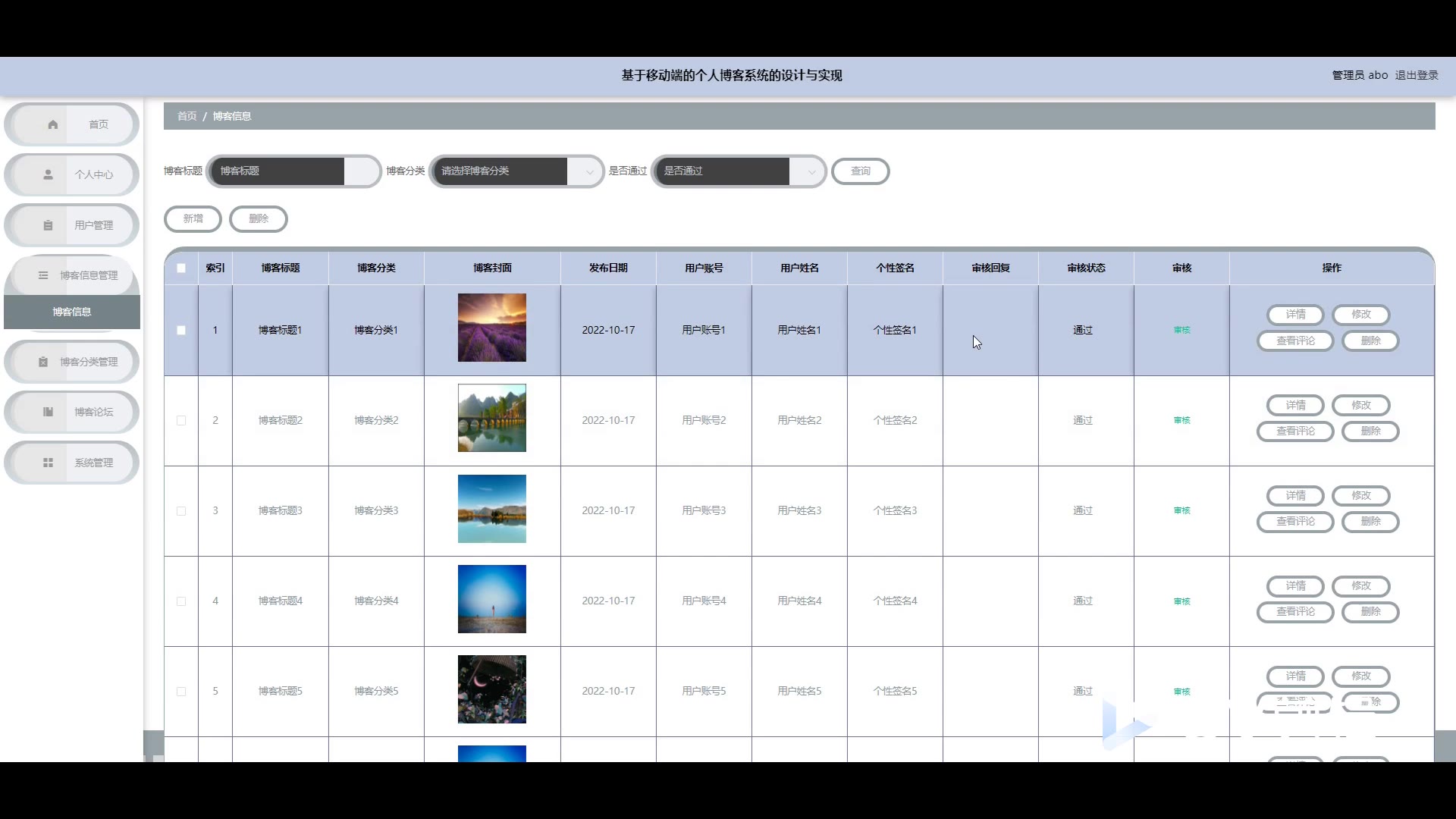Select 博客信息 submenu item
This screenshot has width=1456, height=819.
click(x=72, y=312)
